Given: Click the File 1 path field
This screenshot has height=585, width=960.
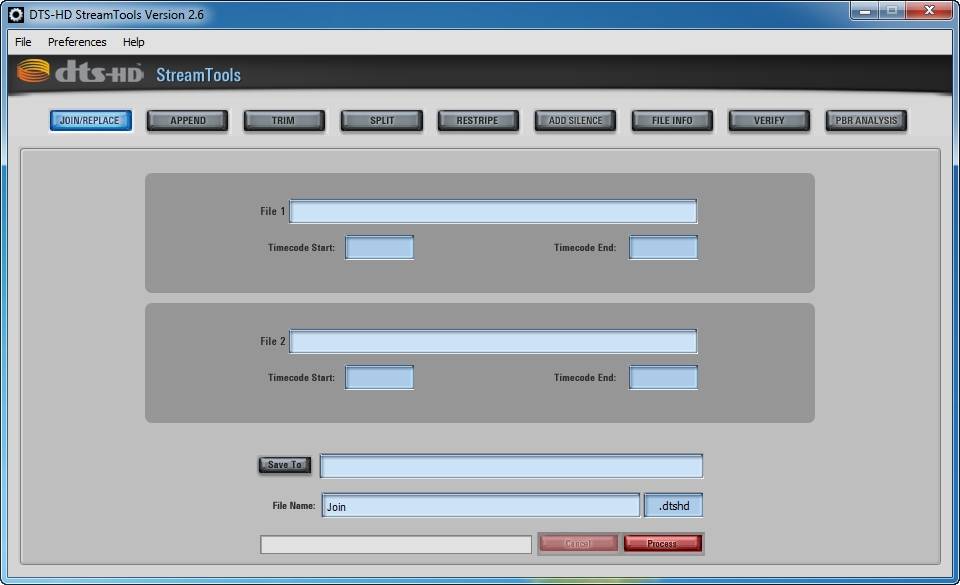Looking at the screenshot, I should point(493,211).
